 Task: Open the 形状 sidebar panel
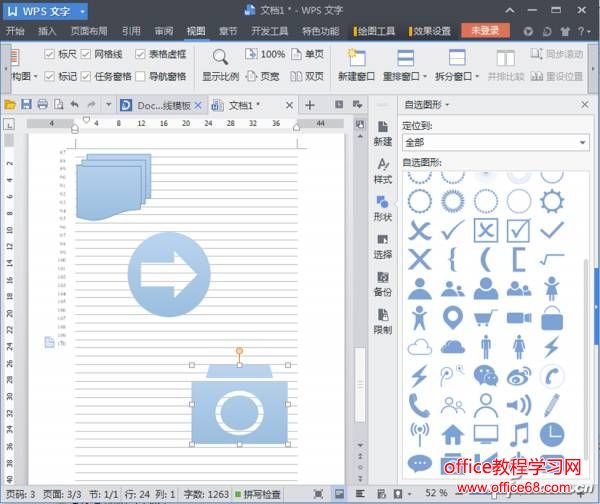coord(383,207)
